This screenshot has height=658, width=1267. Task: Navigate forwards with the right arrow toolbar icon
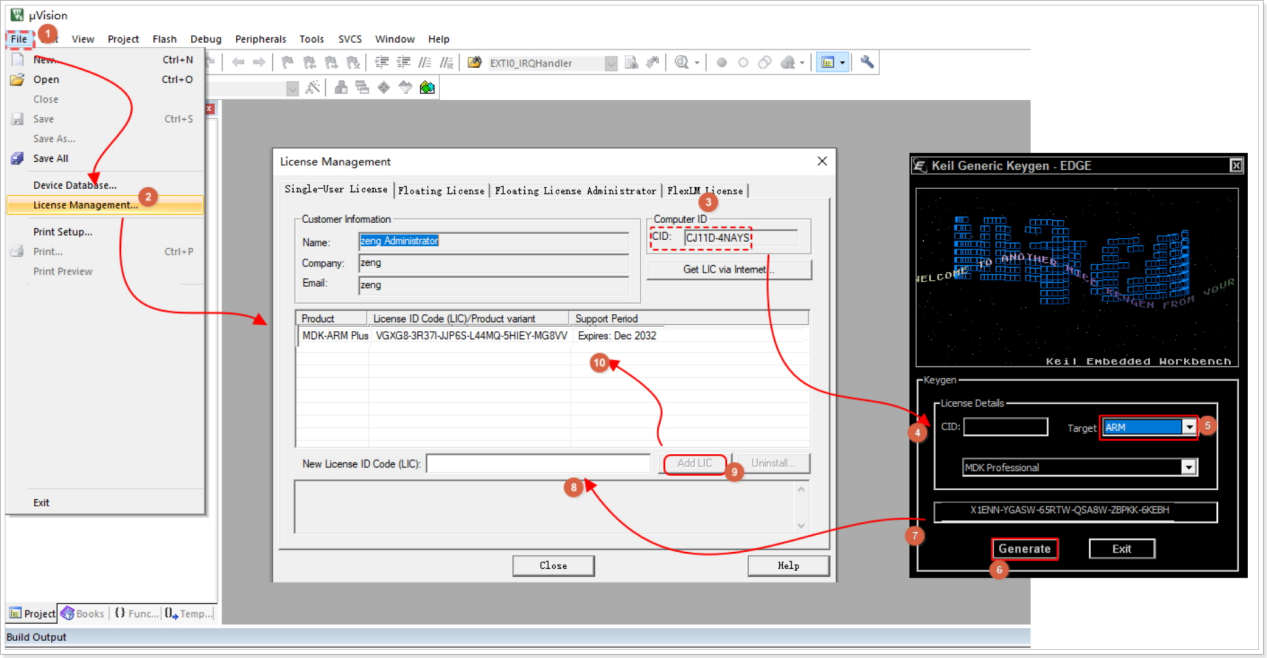[259, 62]
